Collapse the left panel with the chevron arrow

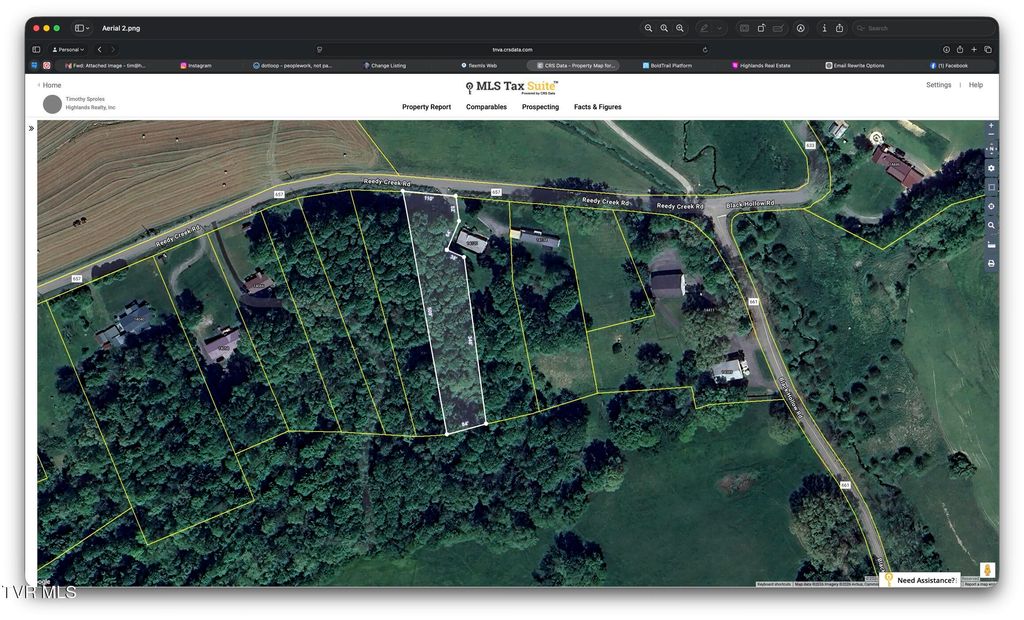click(x=31, y=127)
